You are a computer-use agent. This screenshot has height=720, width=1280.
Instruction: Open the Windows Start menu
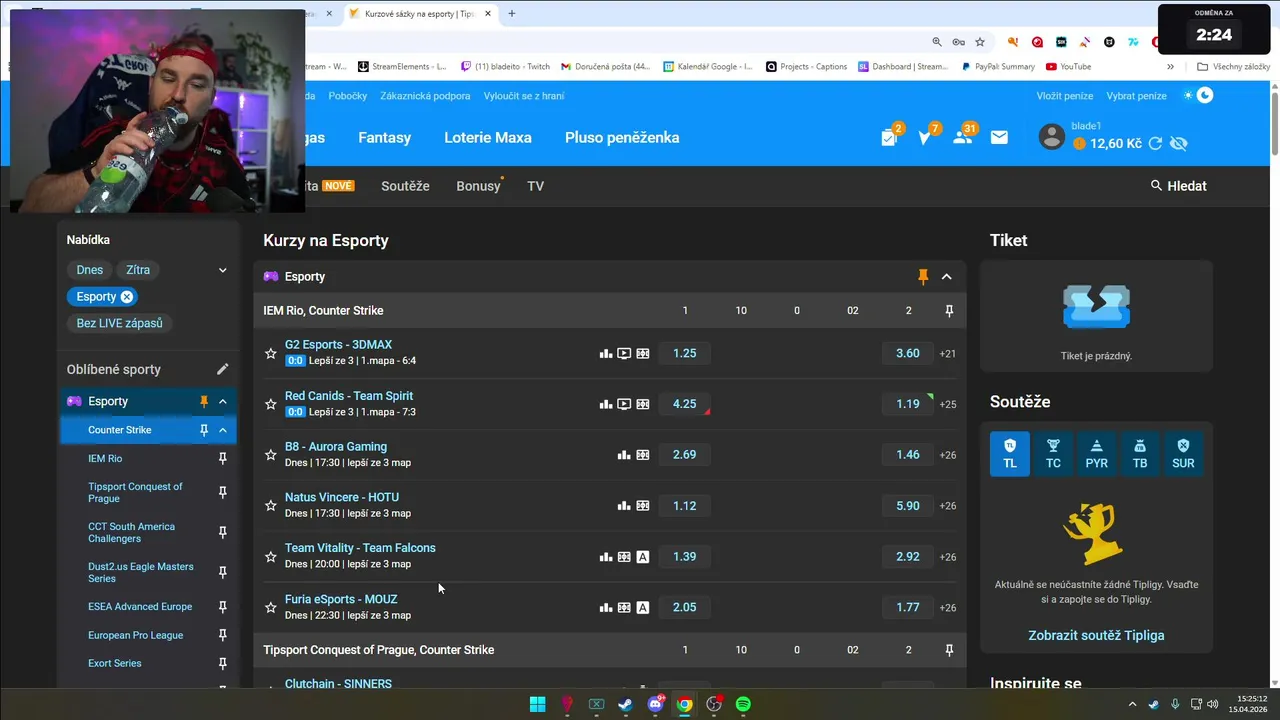[537, 704]
